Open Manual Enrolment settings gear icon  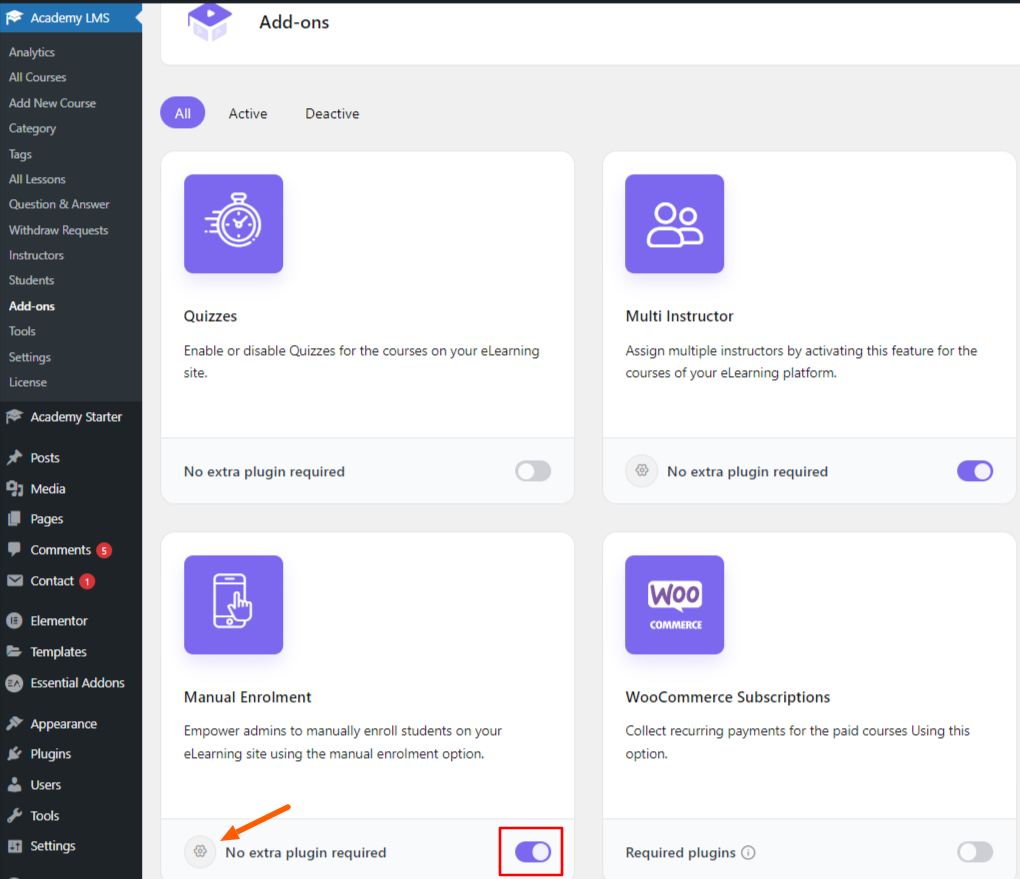[x=200, y=851]
